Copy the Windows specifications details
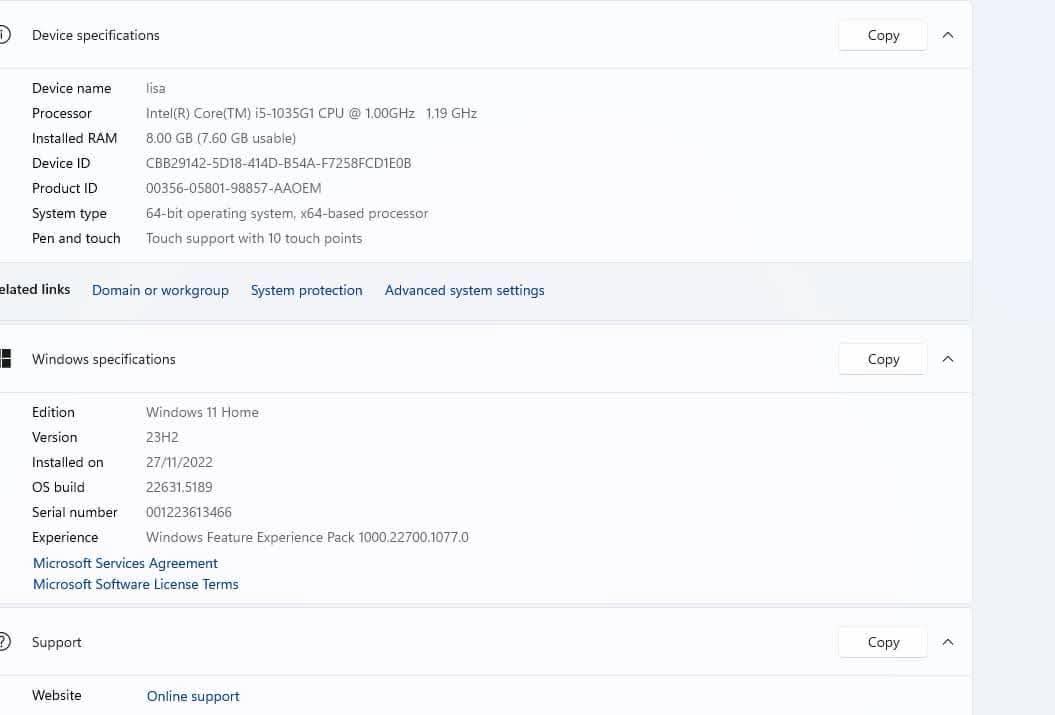The image size is (1055, 715). 883,359
